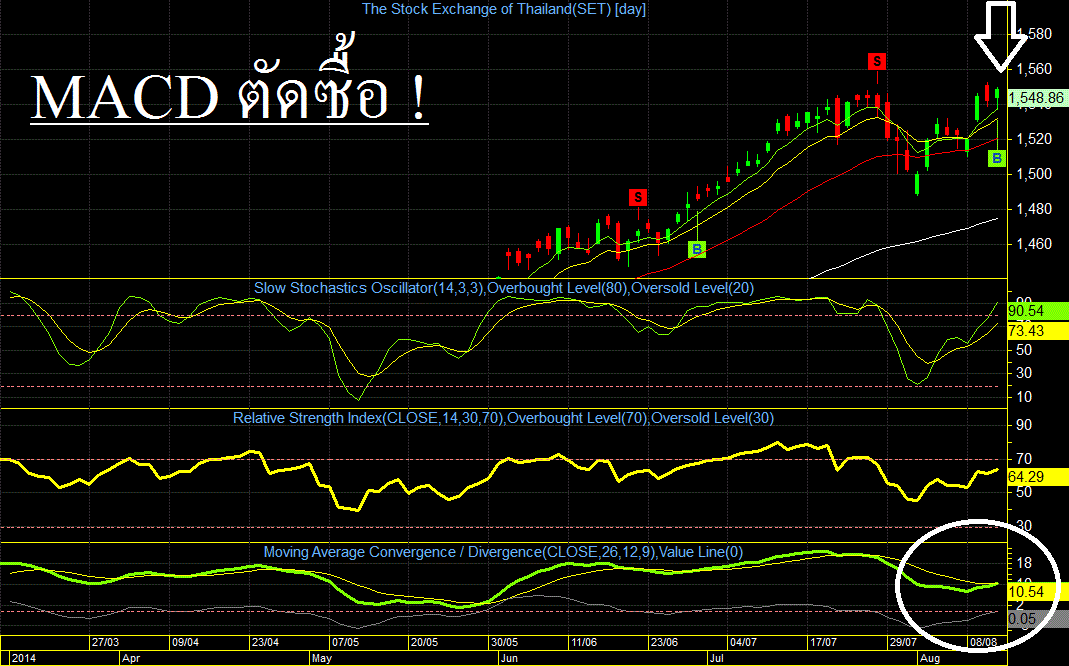Click the last price label 1,548.86
The height and width of the screenshot is (666, 1069).
pyautogui.click(x=1036, y=98)
